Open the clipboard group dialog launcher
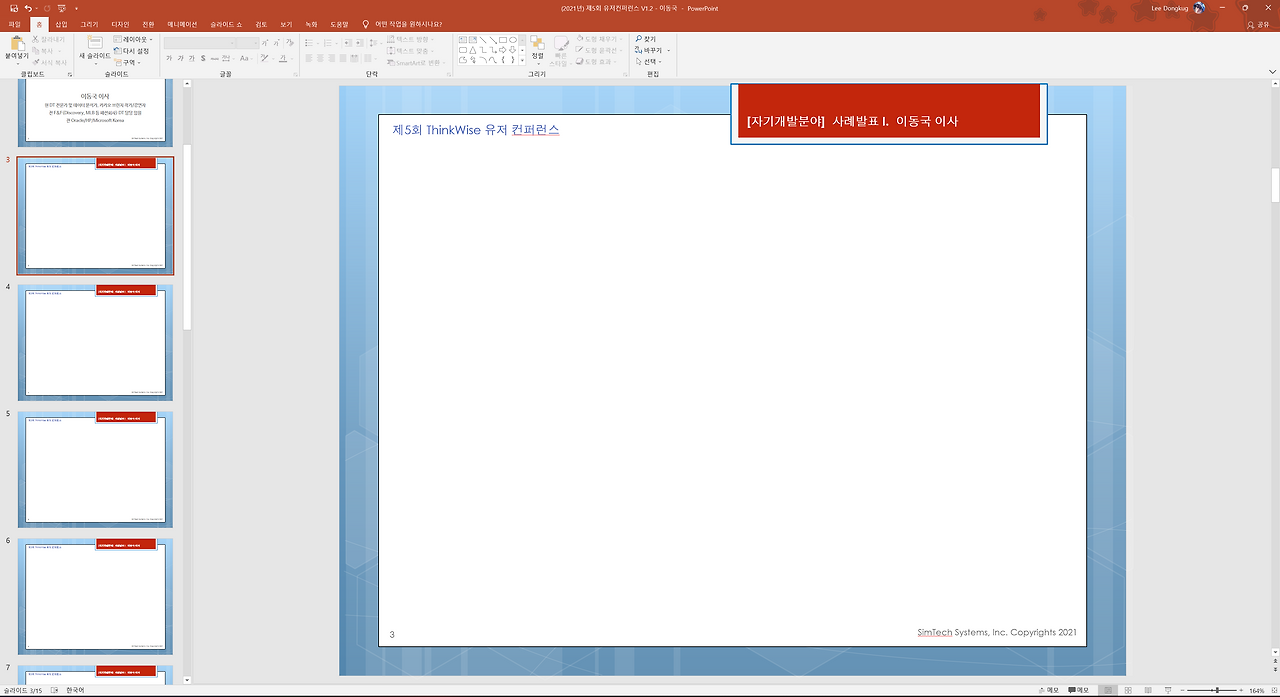 pyautogui.click(x=70, y=74)
